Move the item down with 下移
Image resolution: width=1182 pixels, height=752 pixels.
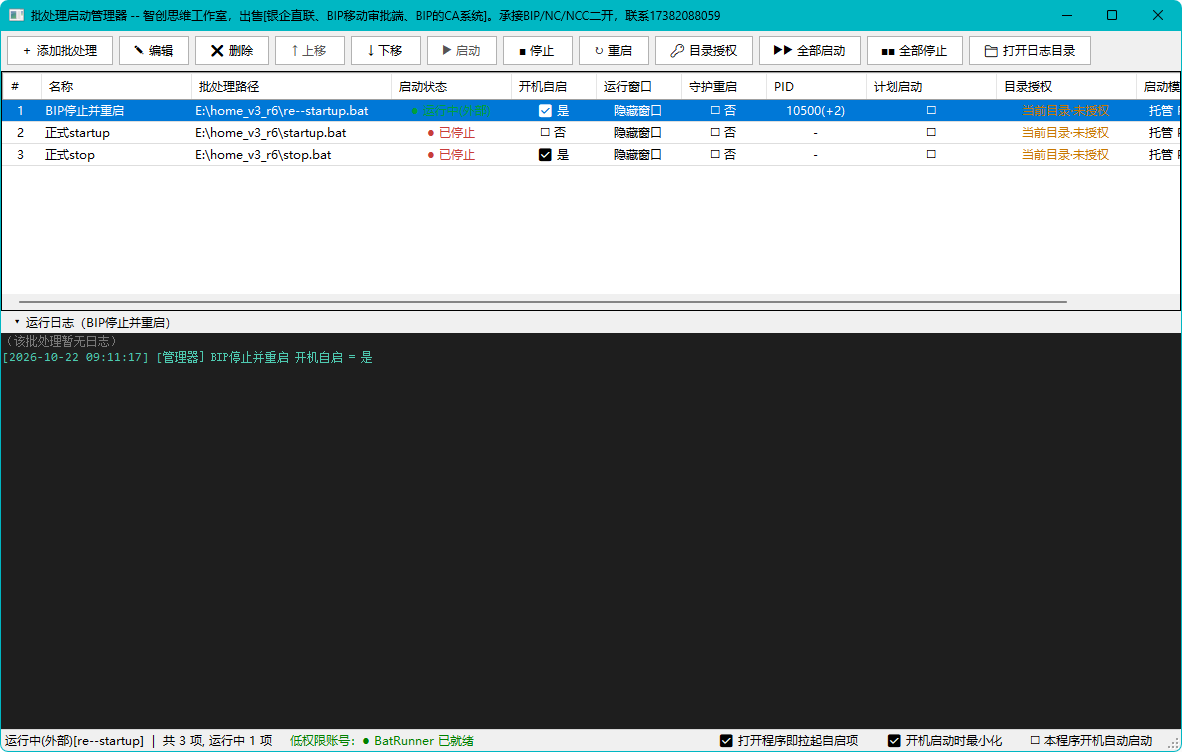tap(386, 50)
